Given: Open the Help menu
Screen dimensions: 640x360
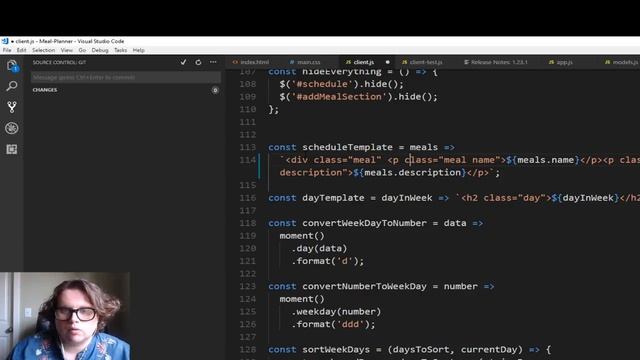Looking at the screenshot, I should pos(139,50).
